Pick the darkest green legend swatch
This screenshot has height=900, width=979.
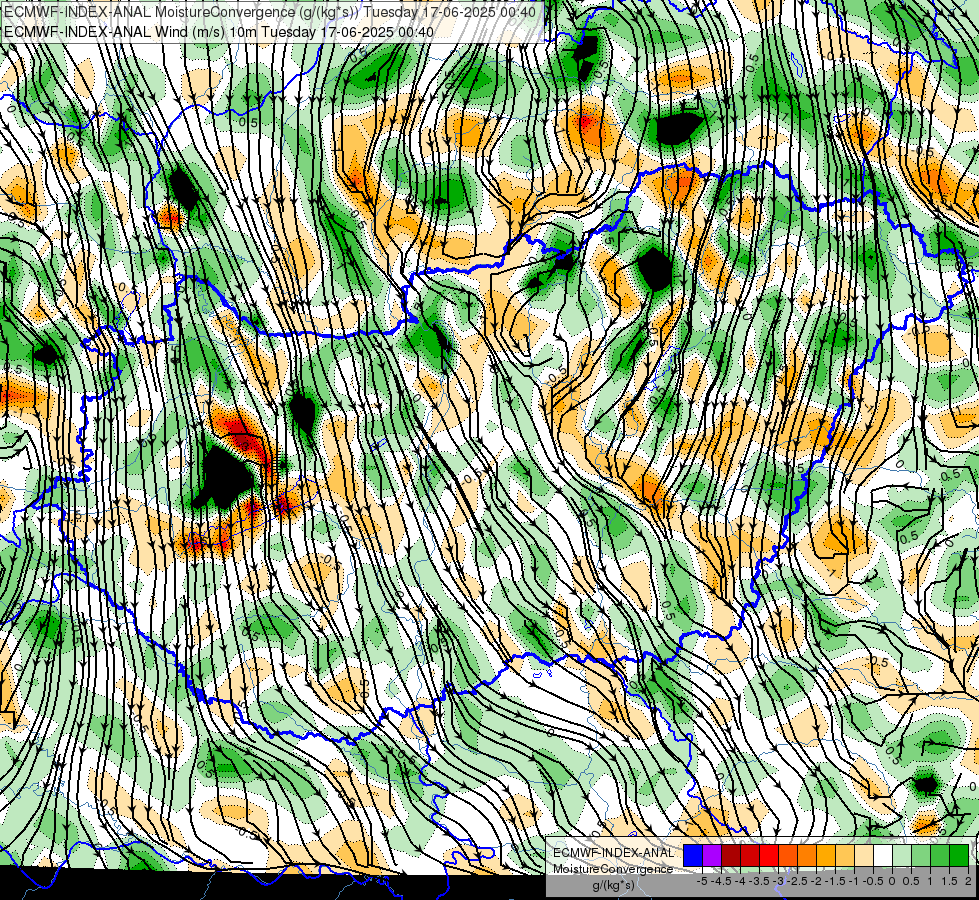coord(960,856)
